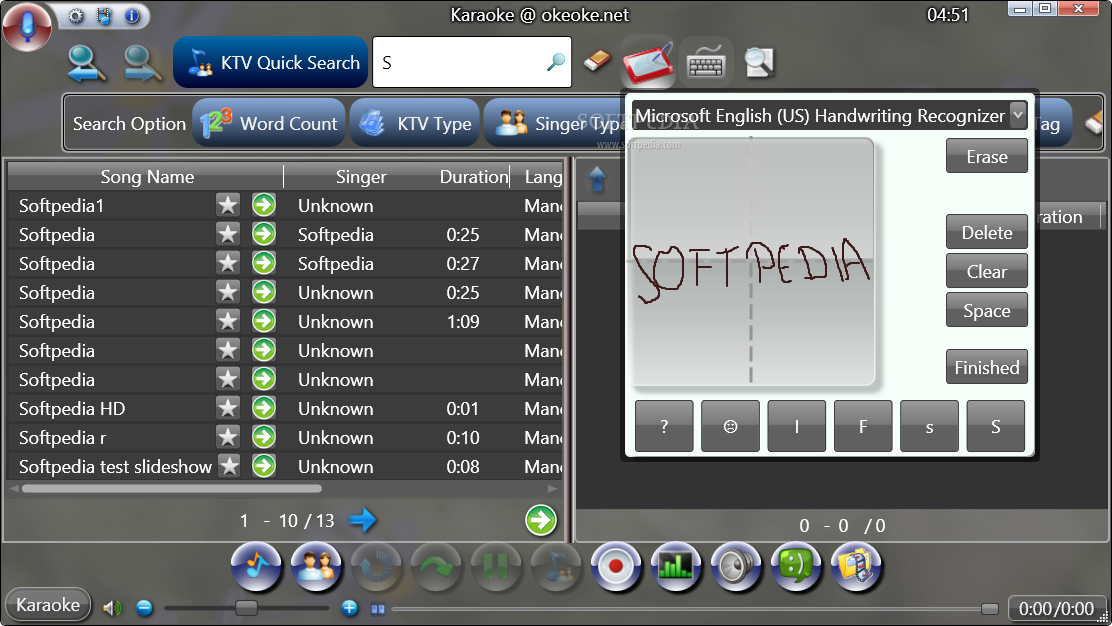Decrease volume with blue minus button
The height and width of the screenshot is (626, 1112).
(x=144, y=608)
